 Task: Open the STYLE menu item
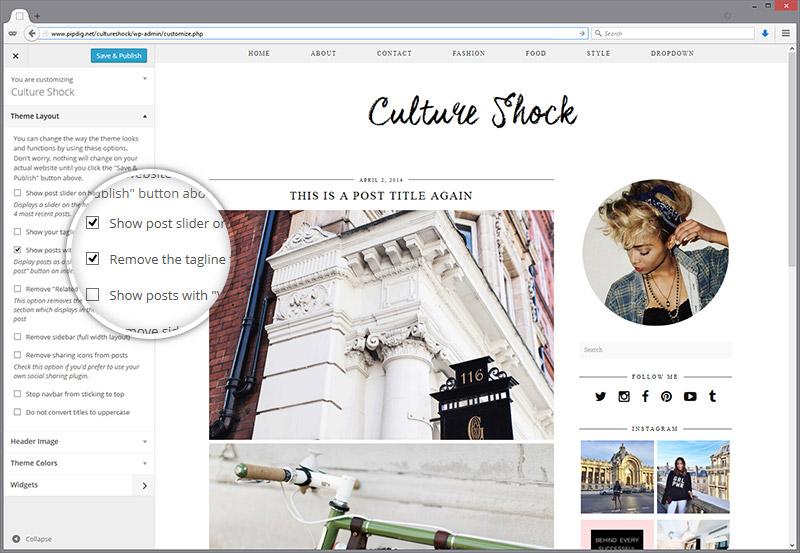[598, 53]
